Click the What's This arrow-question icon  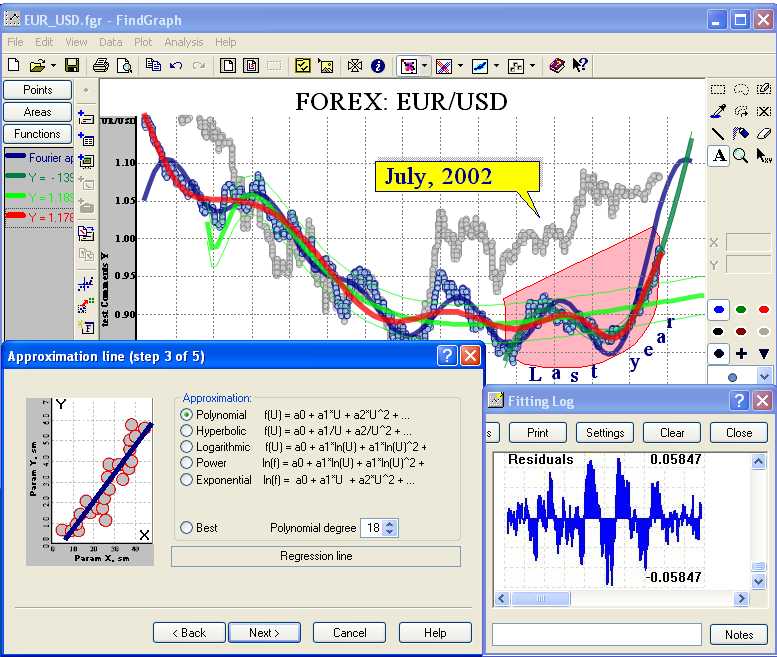(580, 65)
